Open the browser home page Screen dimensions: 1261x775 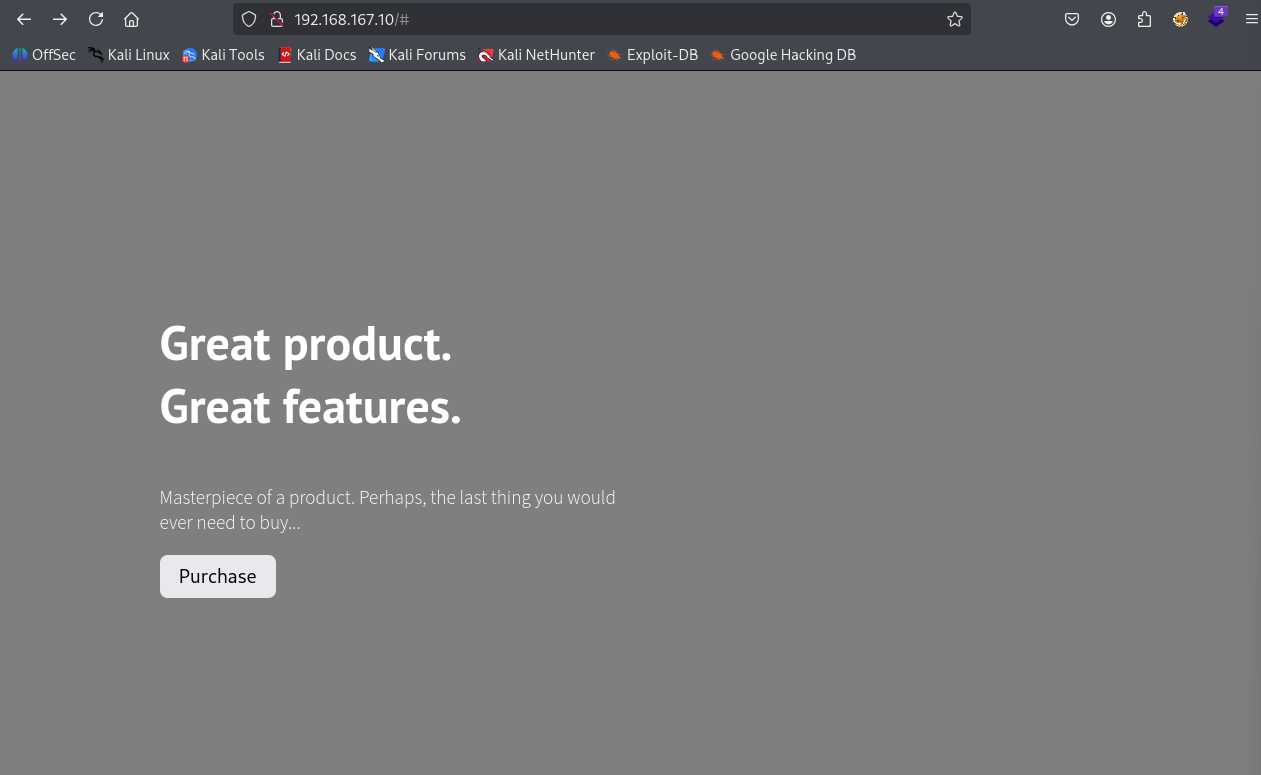(x=131, y=19)
